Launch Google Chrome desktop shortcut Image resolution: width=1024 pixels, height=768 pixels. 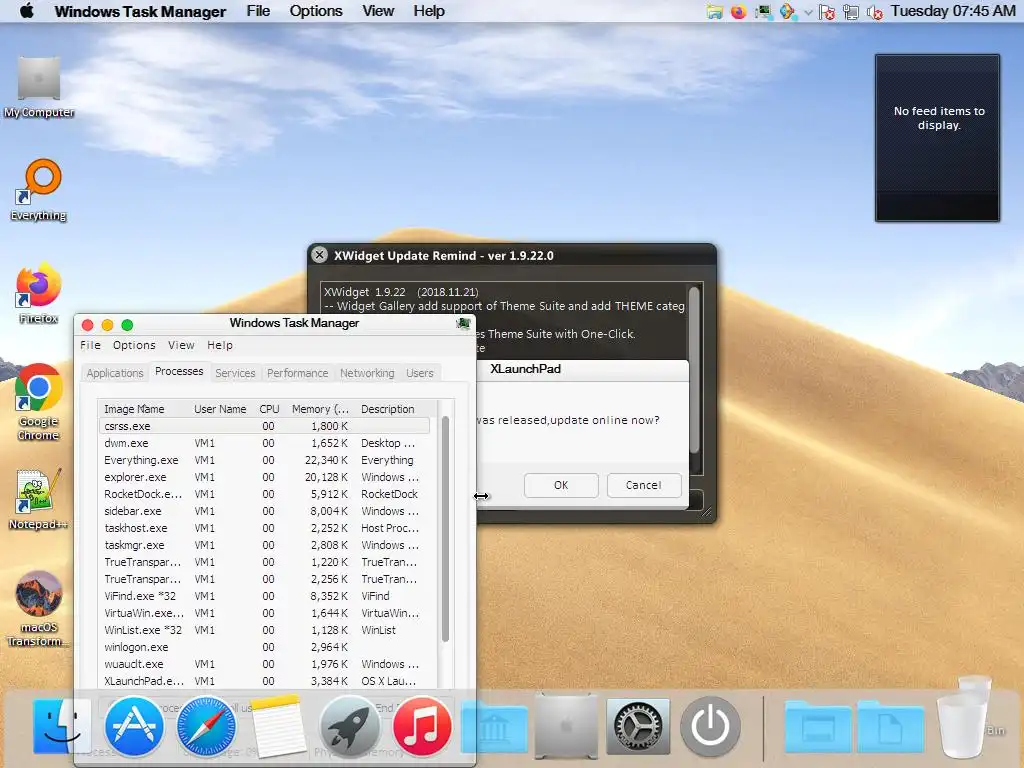pos(39,402)
